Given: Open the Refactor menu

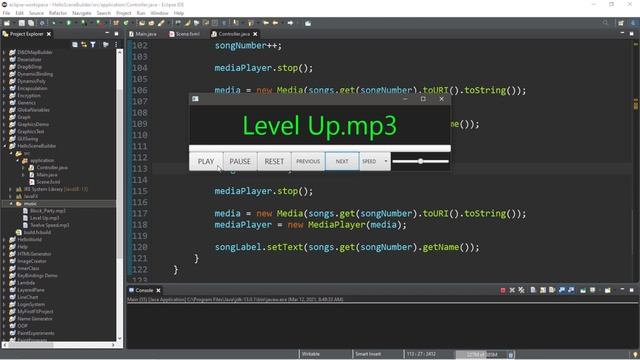Looking at the screenshot, I should 58,13.
